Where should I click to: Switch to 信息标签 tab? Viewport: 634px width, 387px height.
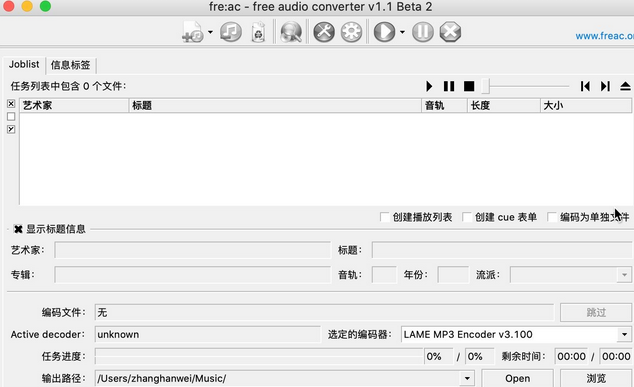71,65
